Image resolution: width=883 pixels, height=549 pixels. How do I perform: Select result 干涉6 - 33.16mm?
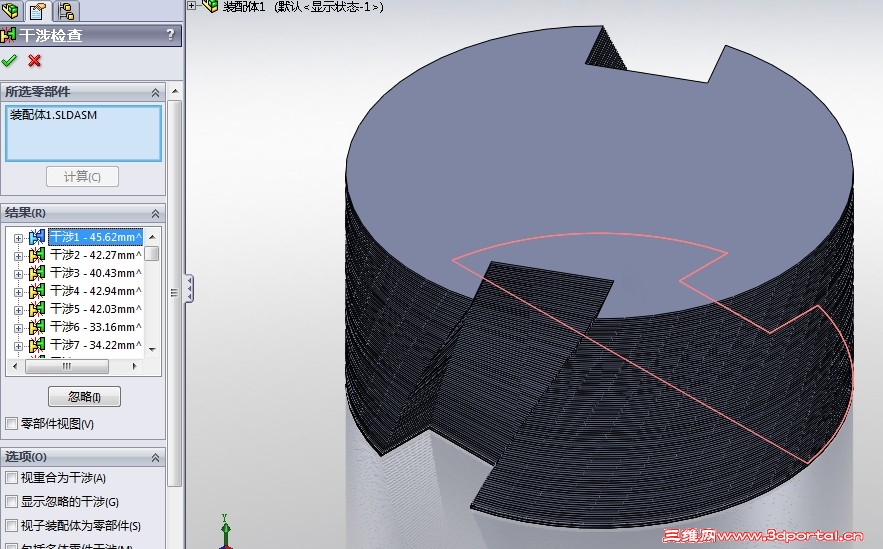coord(96,327)
